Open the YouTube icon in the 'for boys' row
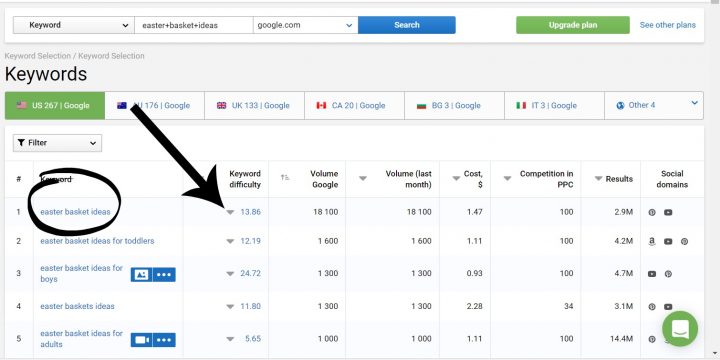720x360 pixels. [x=652, y=274]
